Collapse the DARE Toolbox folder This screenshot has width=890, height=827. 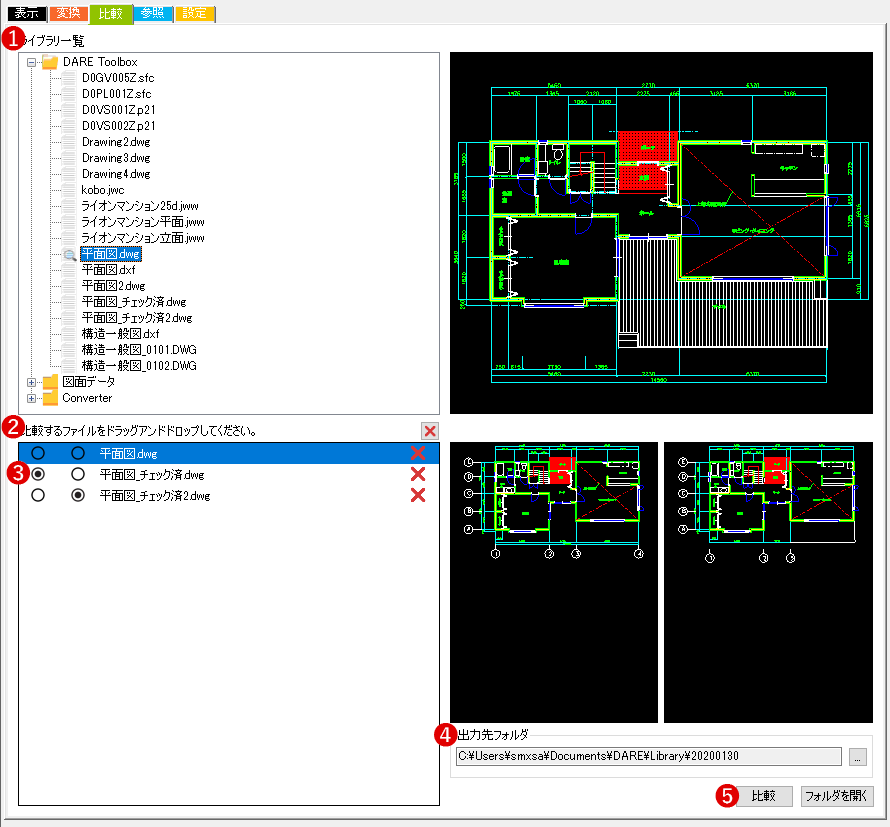pos(32,62)
